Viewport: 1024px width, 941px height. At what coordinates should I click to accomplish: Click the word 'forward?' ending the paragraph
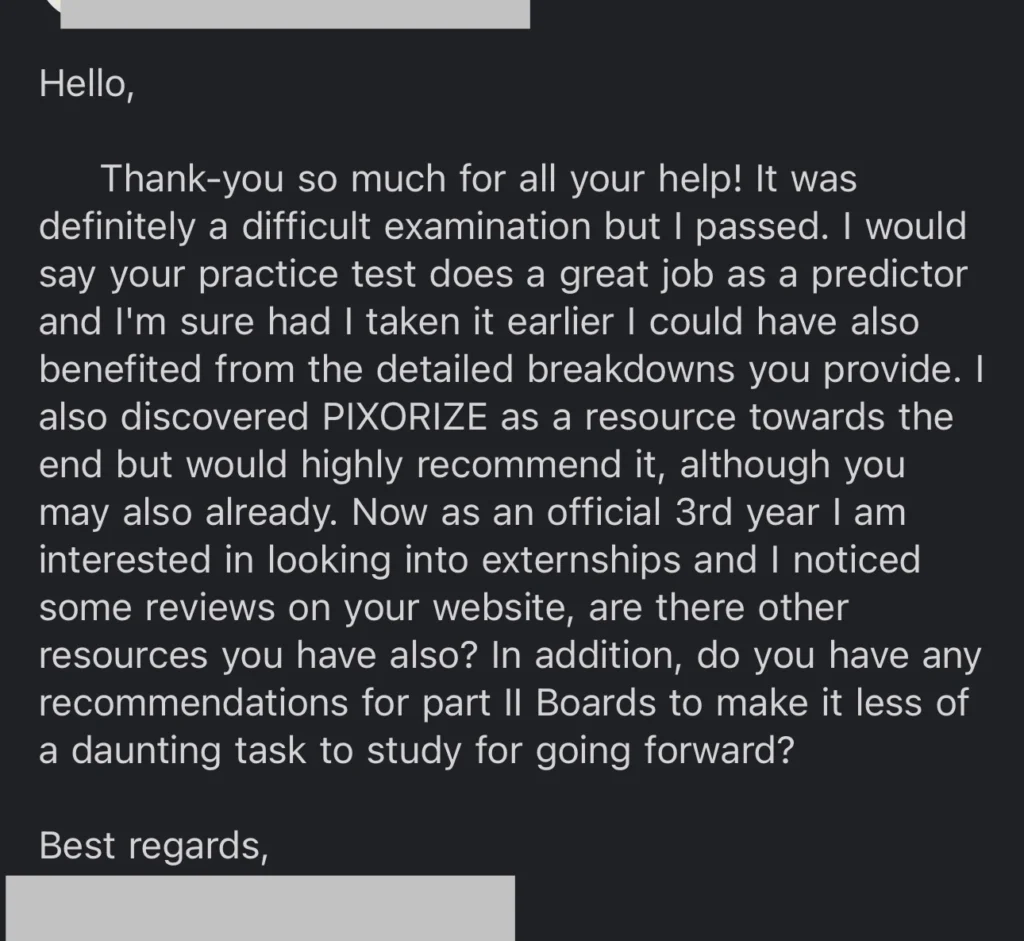(719, 751)
